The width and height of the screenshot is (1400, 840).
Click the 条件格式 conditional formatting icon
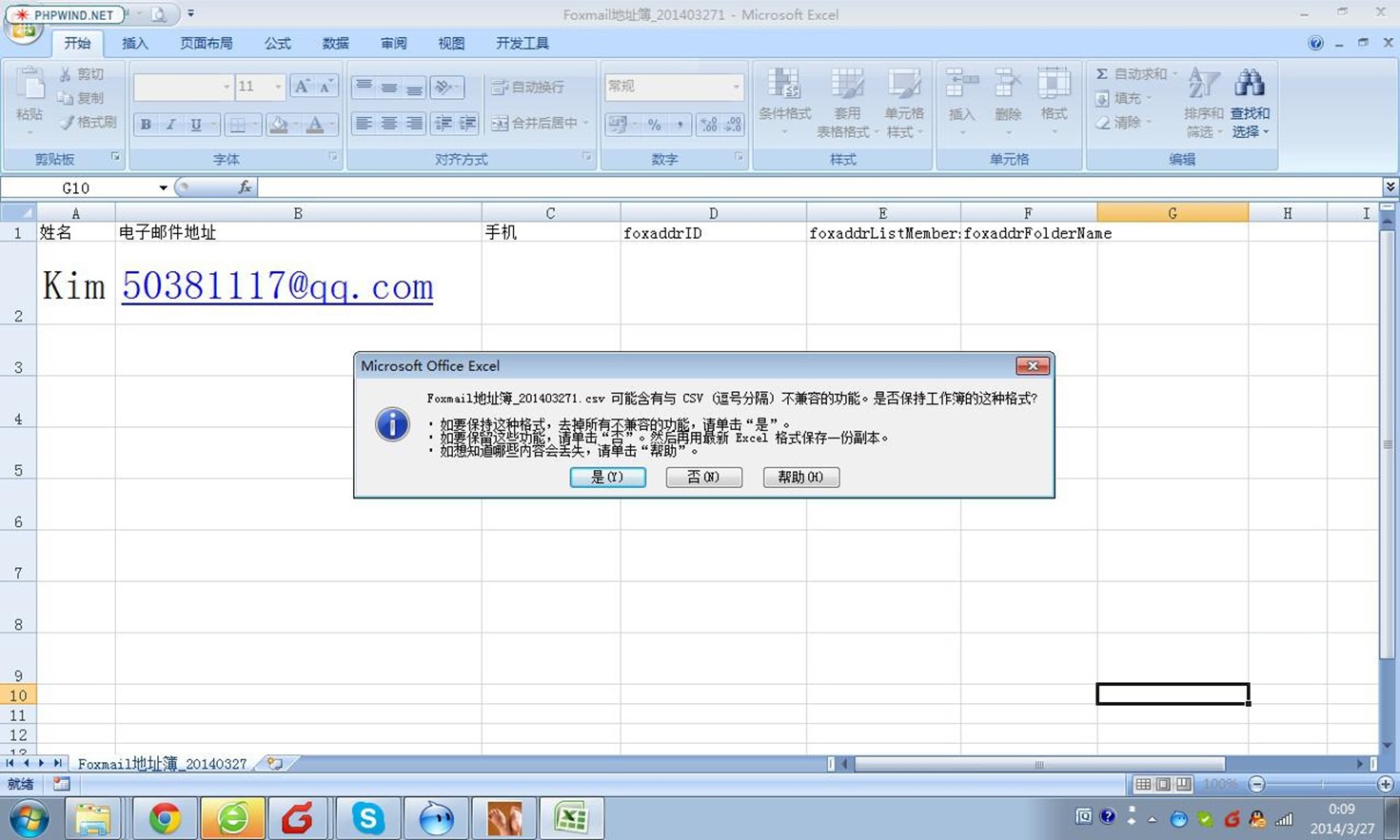[784, 86]
